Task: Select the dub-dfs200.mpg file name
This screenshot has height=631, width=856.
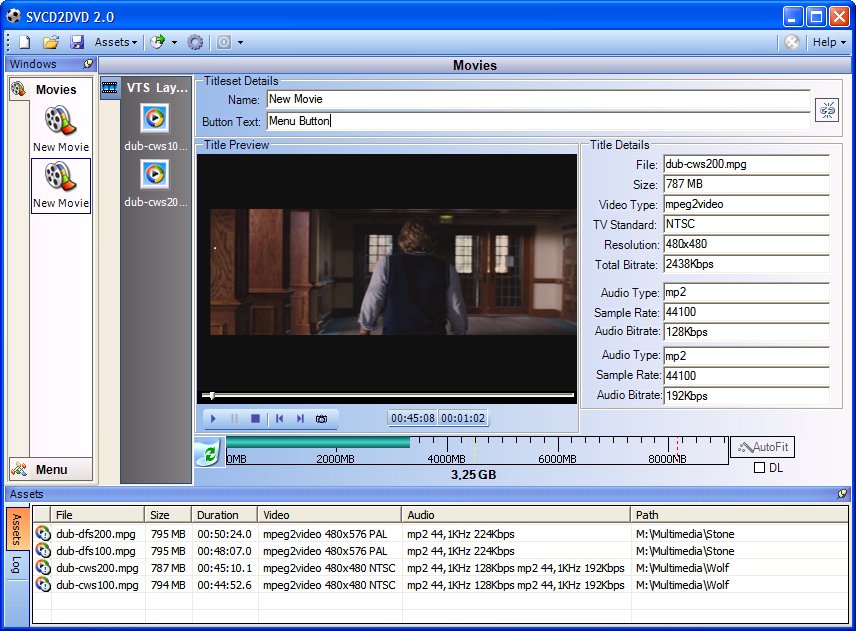Action: [96, 534]
